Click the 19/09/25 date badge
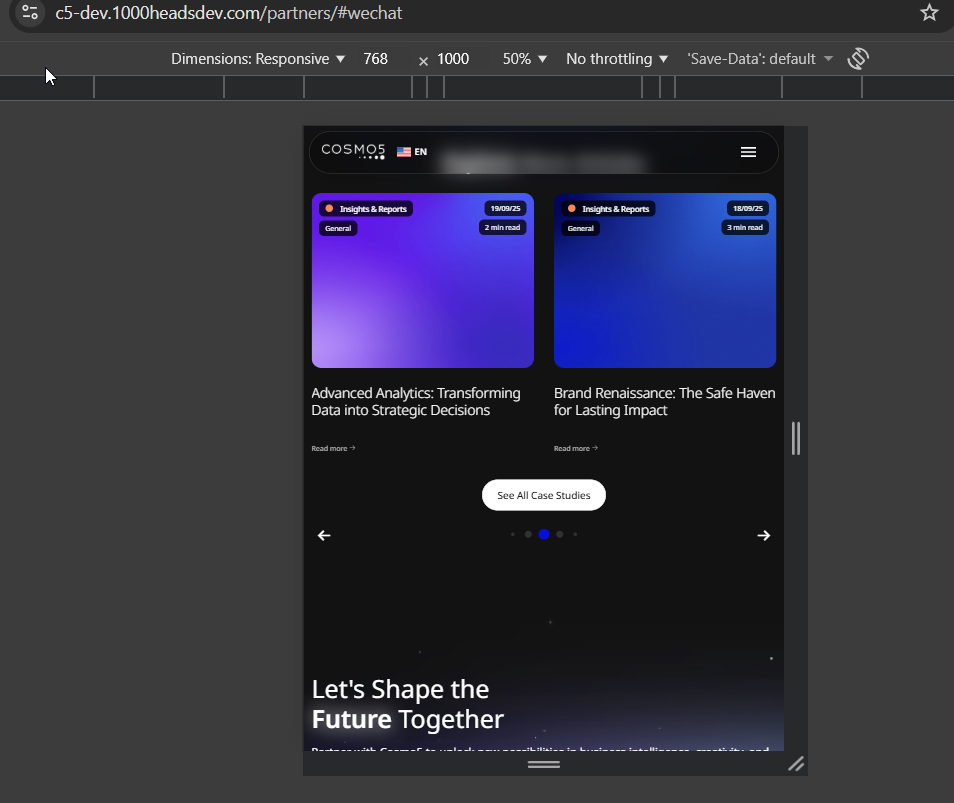 point(506,208)
